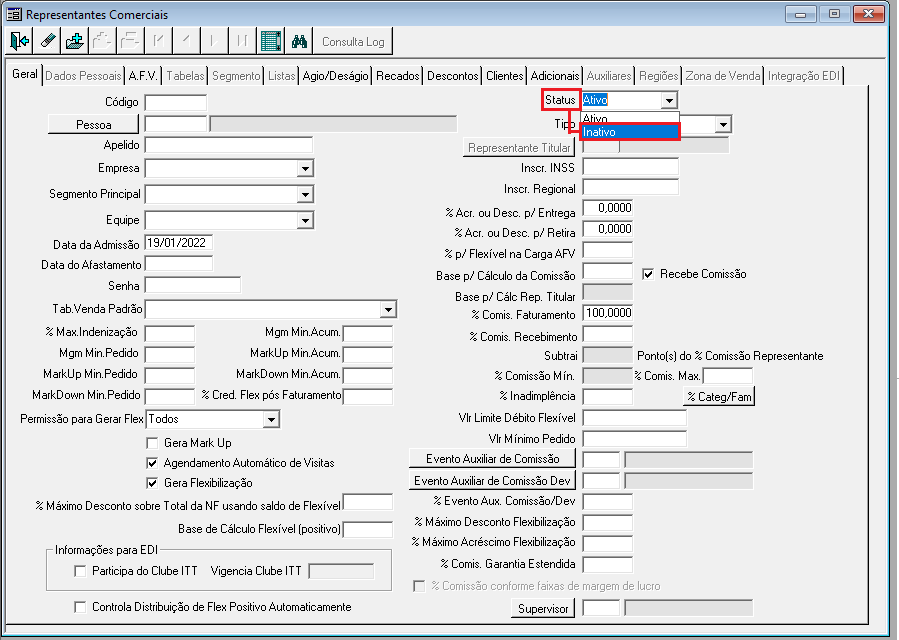899x640 pixels.
Task: Click the Consulta Log button
Action: [353, 42]
